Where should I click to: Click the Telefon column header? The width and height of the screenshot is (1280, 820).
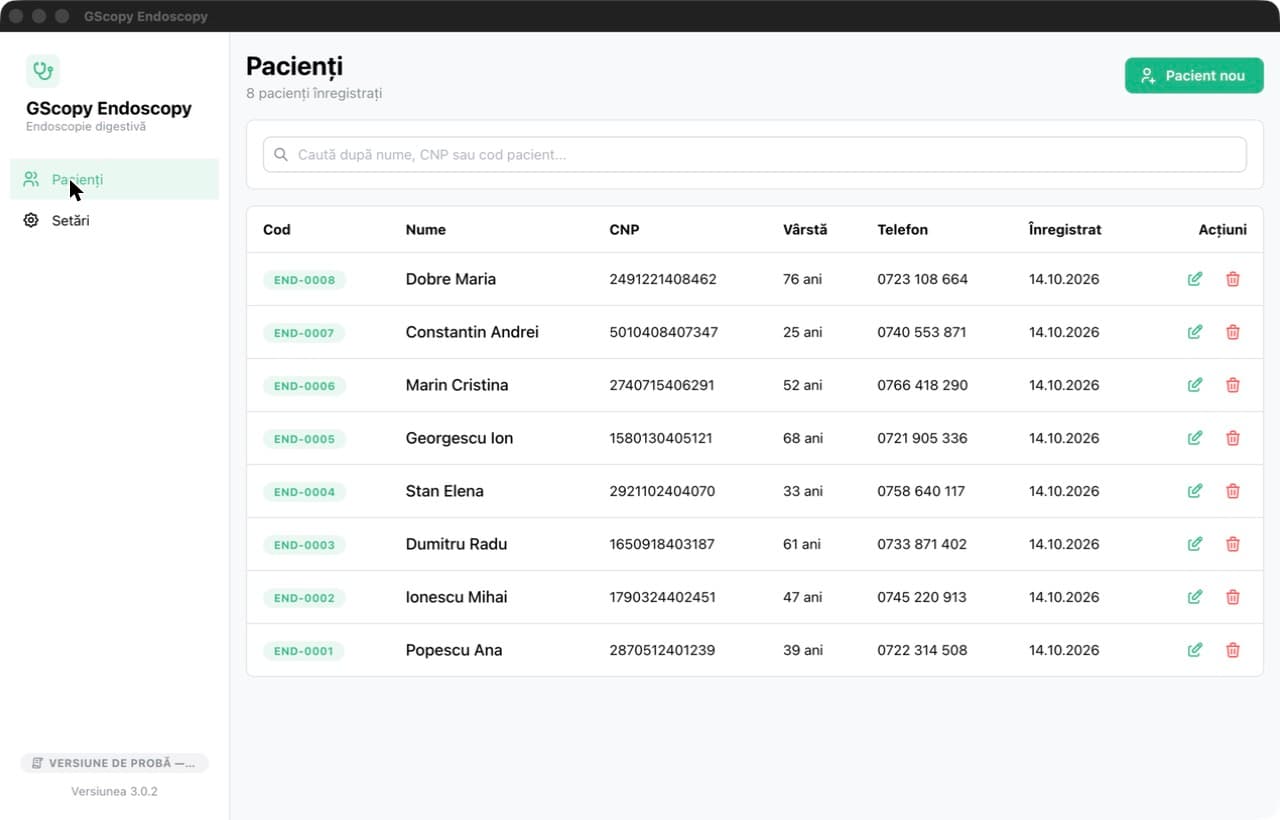(902, 229)
